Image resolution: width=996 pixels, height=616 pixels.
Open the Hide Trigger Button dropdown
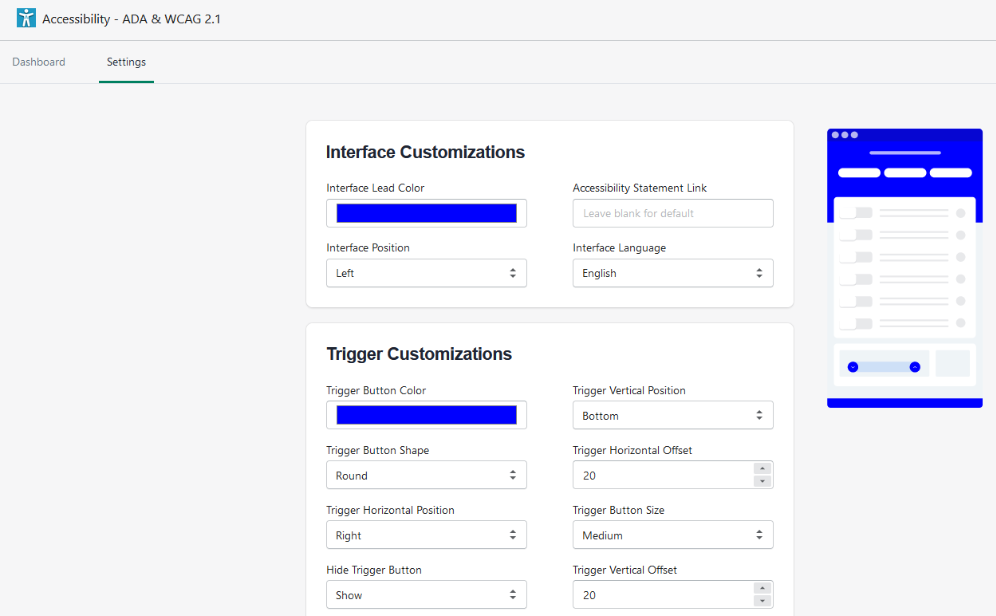[x=426, y=595]
